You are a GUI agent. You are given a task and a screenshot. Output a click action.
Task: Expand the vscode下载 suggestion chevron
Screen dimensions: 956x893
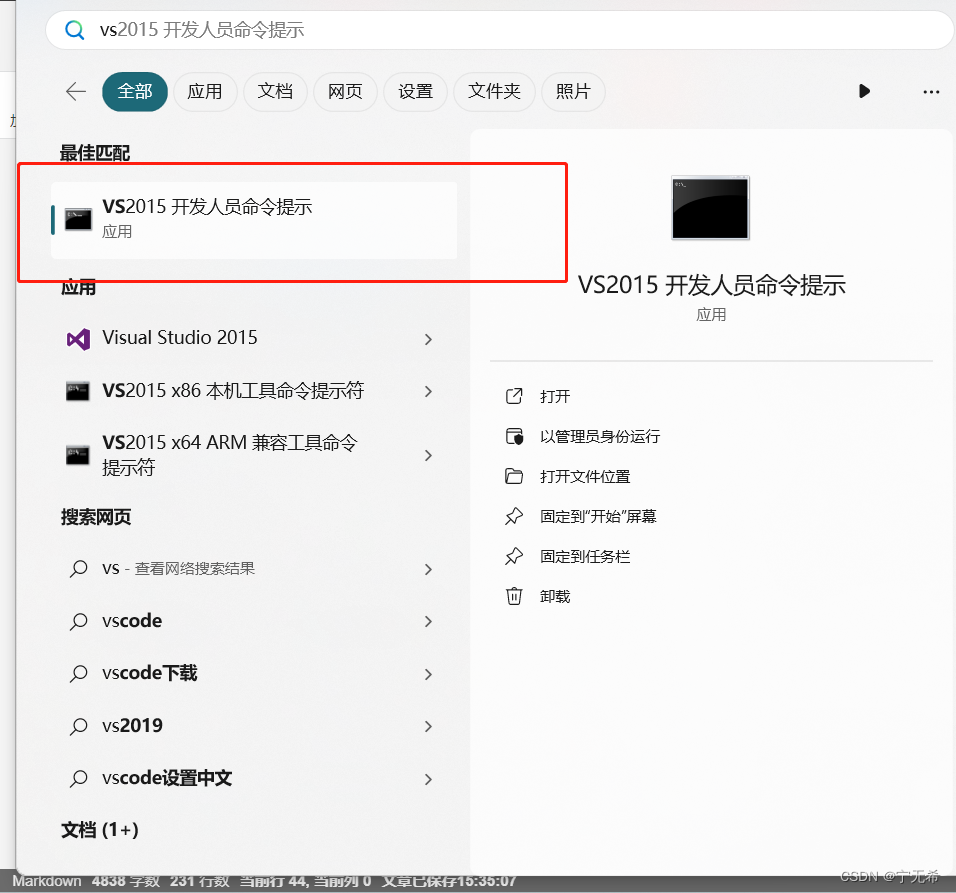[429, 674]
